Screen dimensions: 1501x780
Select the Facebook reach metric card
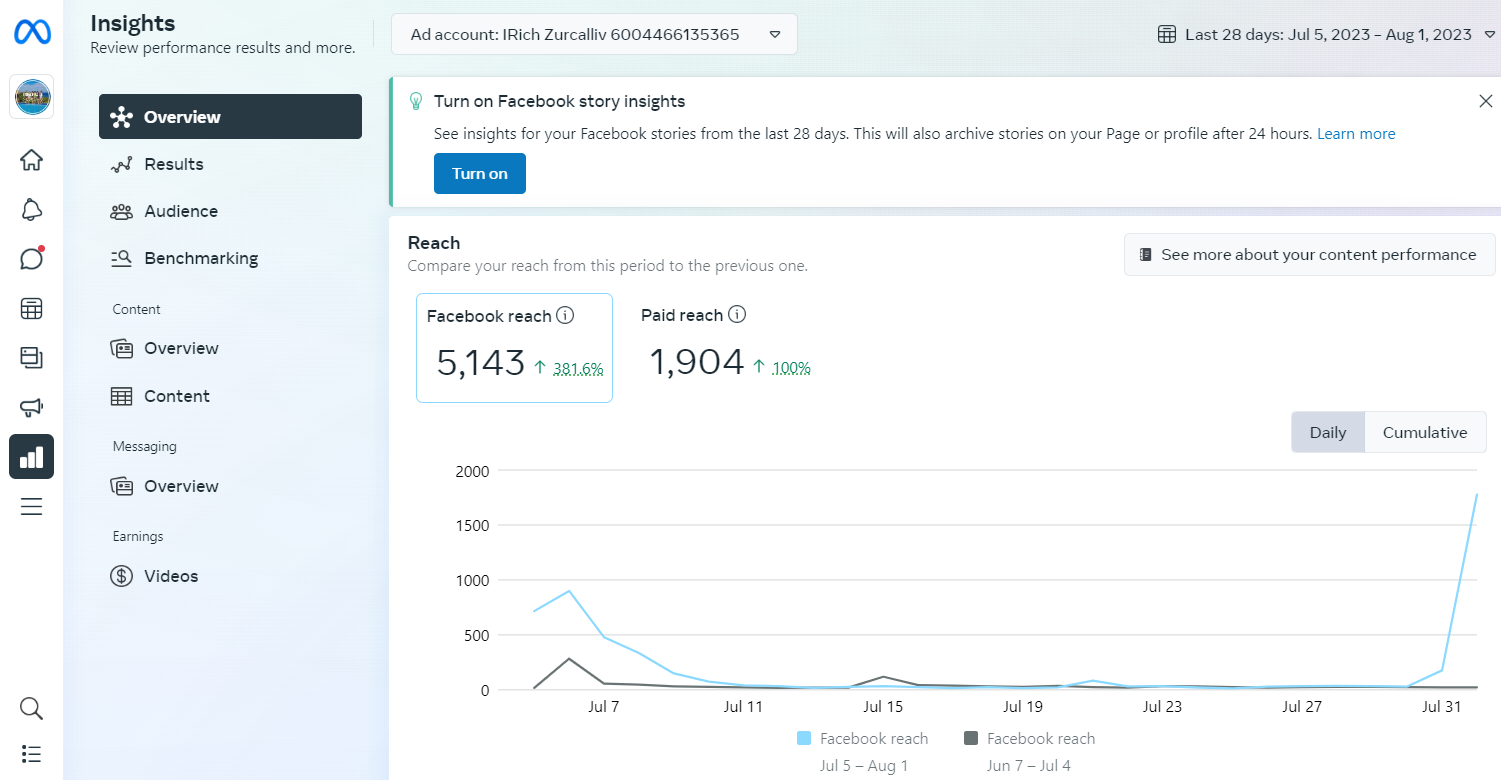click(514, 348)
